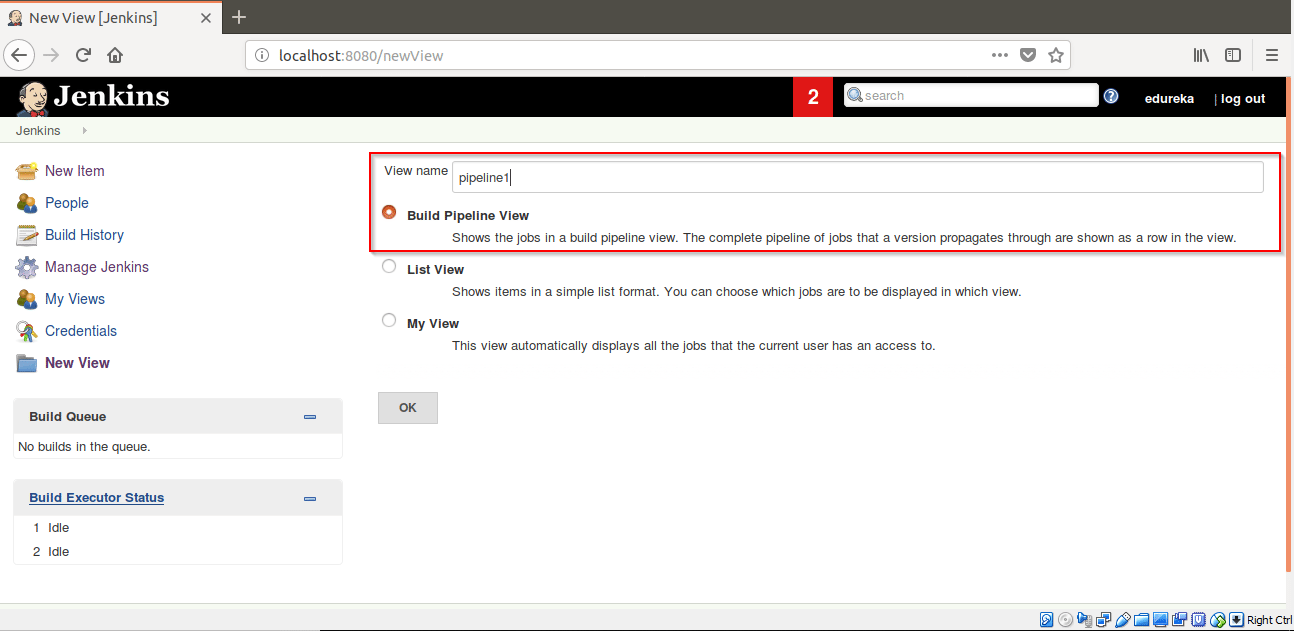Image resolution: width=1294 pixels, height=631 pixels.
Task: Open Credentials link
Action: (x=81, y=331)
